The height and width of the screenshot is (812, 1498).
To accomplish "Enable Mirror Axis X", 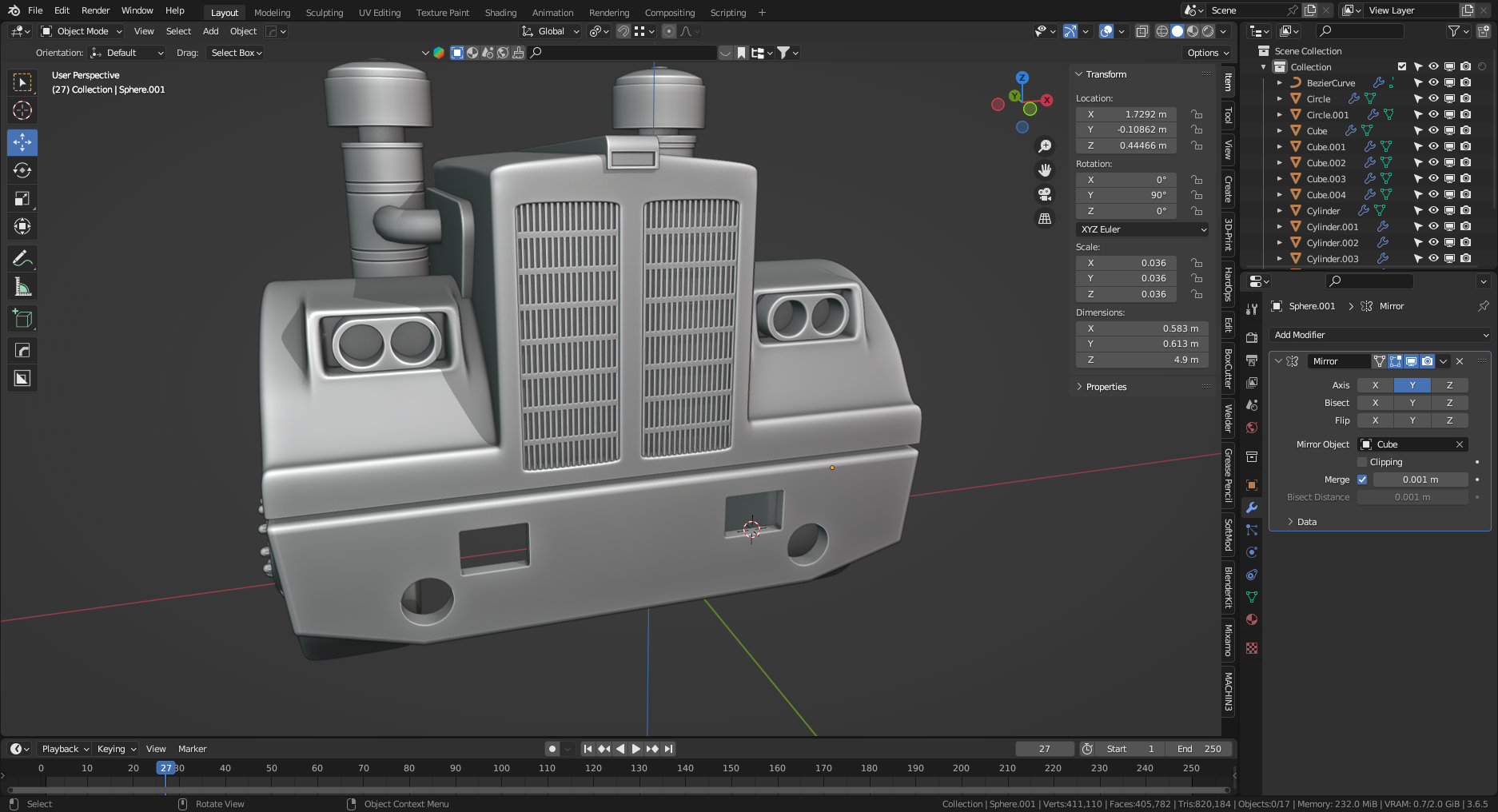I will point(1375,385).
